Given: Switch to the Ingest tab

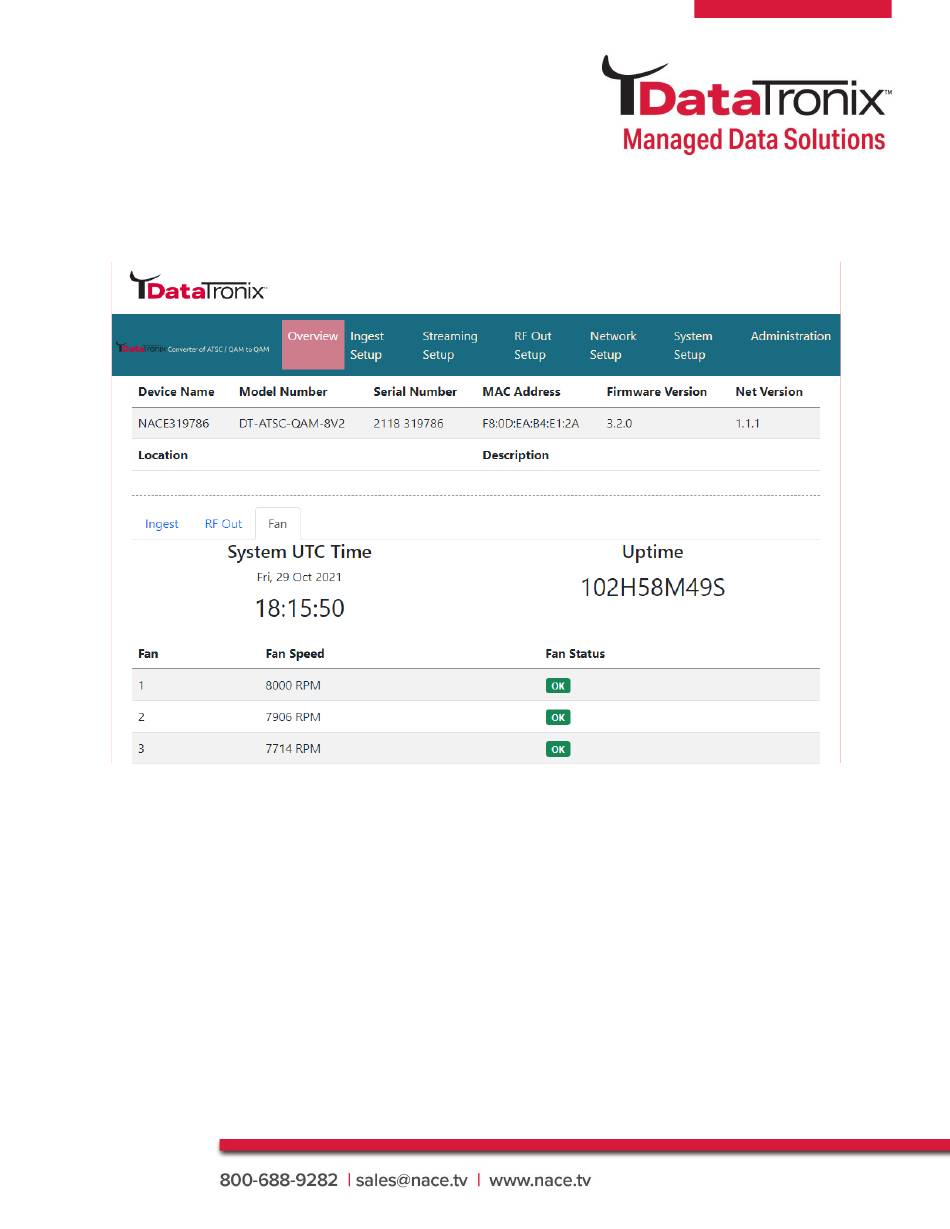Looking at the screenshot, I should tap(162, 524).
